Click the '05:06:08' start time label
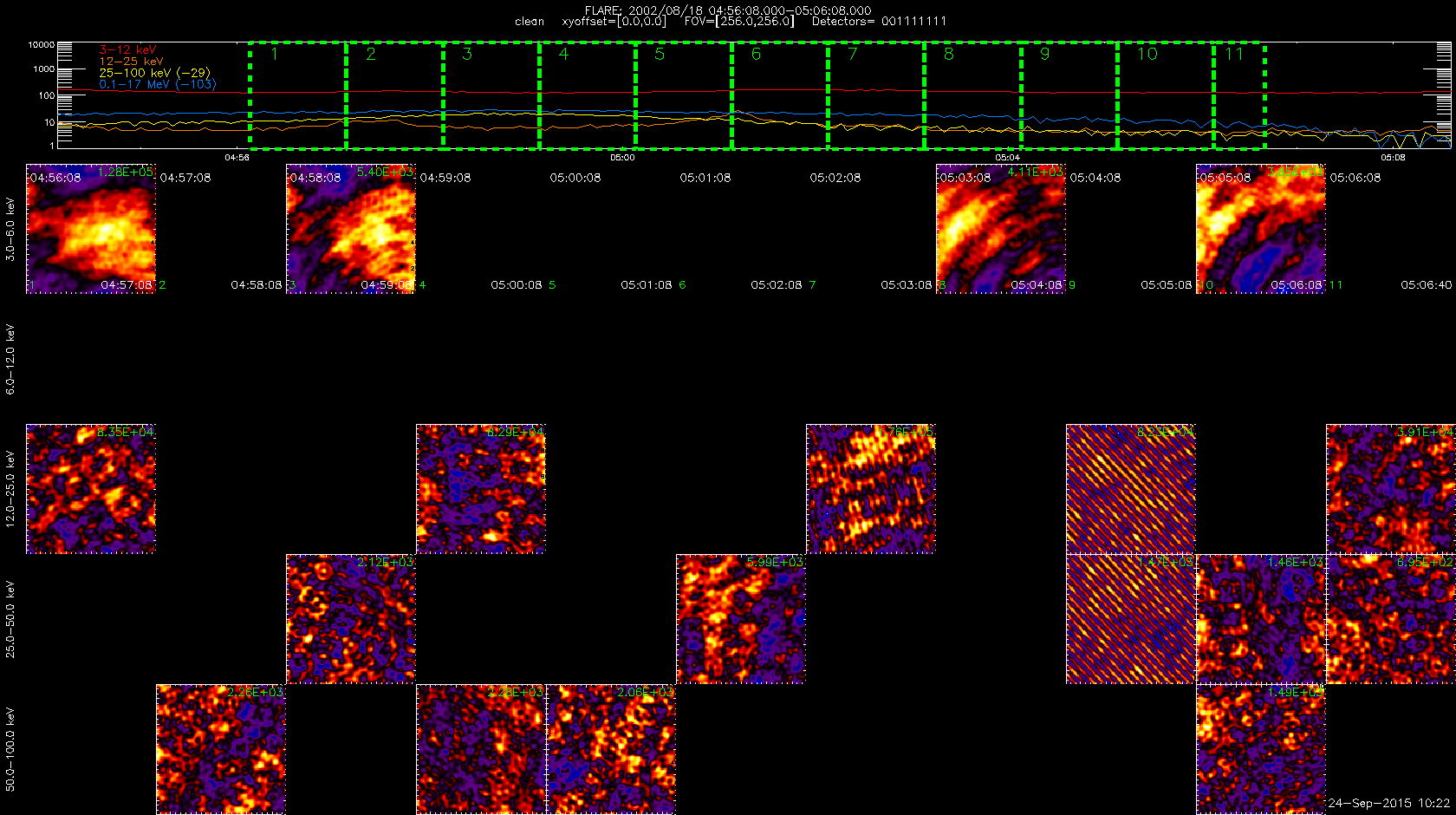This screenshot has width=1456, height=815. pyautogui.click(x=1355, y=178)
